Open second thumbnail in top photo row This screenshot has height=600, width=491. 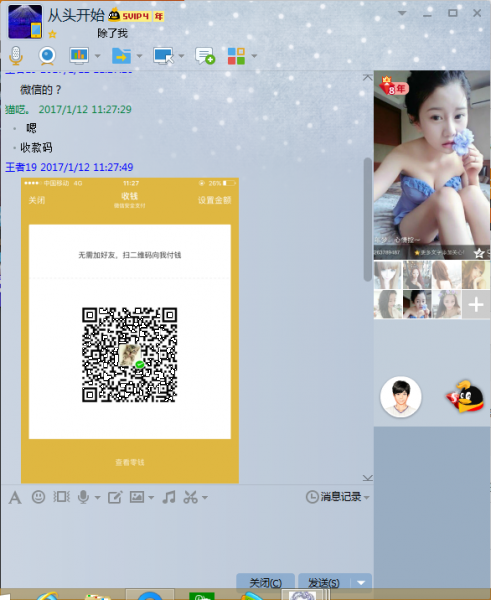click(418, 275)
